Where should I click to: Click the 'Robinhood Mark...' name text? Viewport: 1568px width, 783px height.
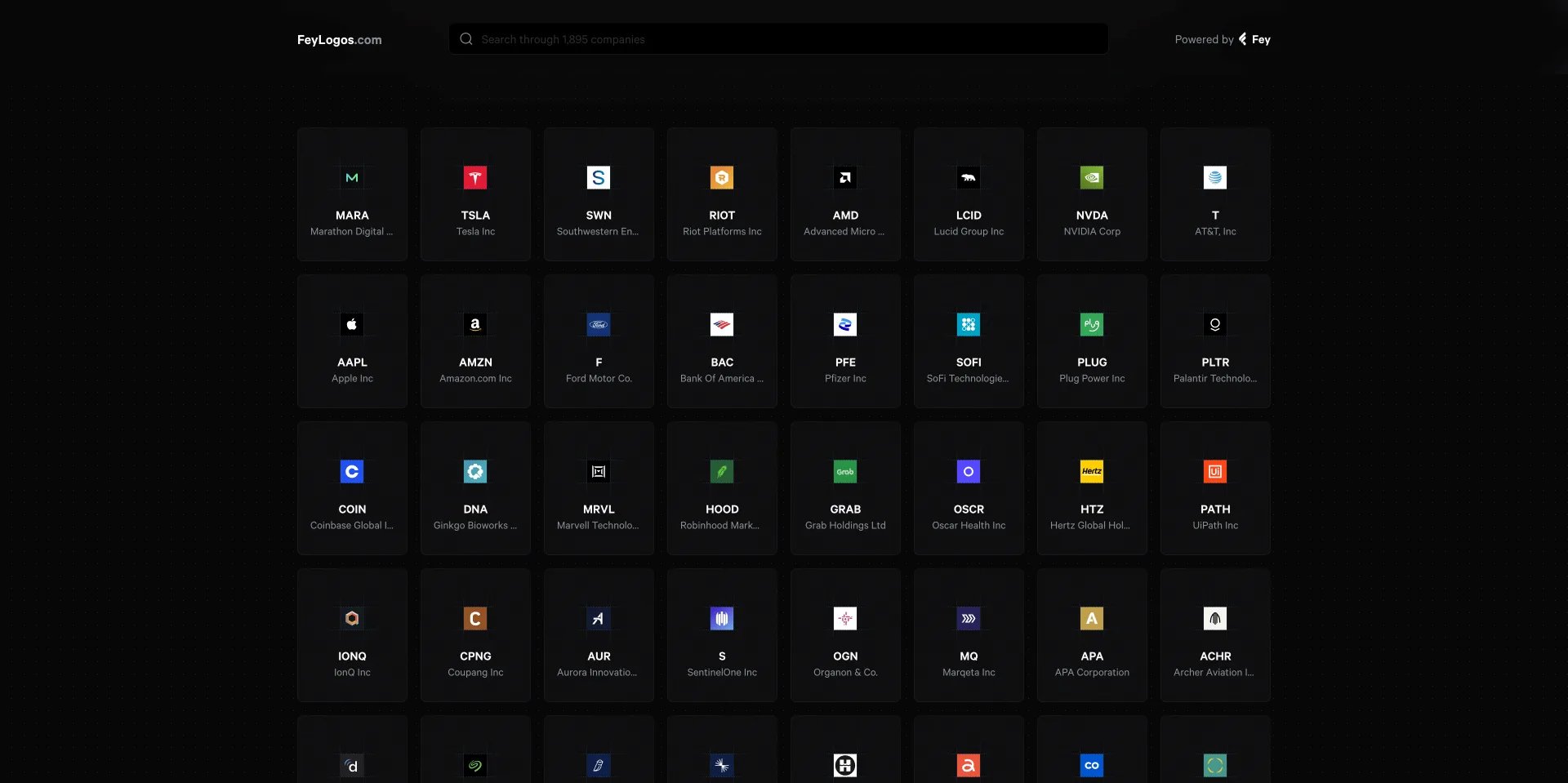(x=719, y=526)
